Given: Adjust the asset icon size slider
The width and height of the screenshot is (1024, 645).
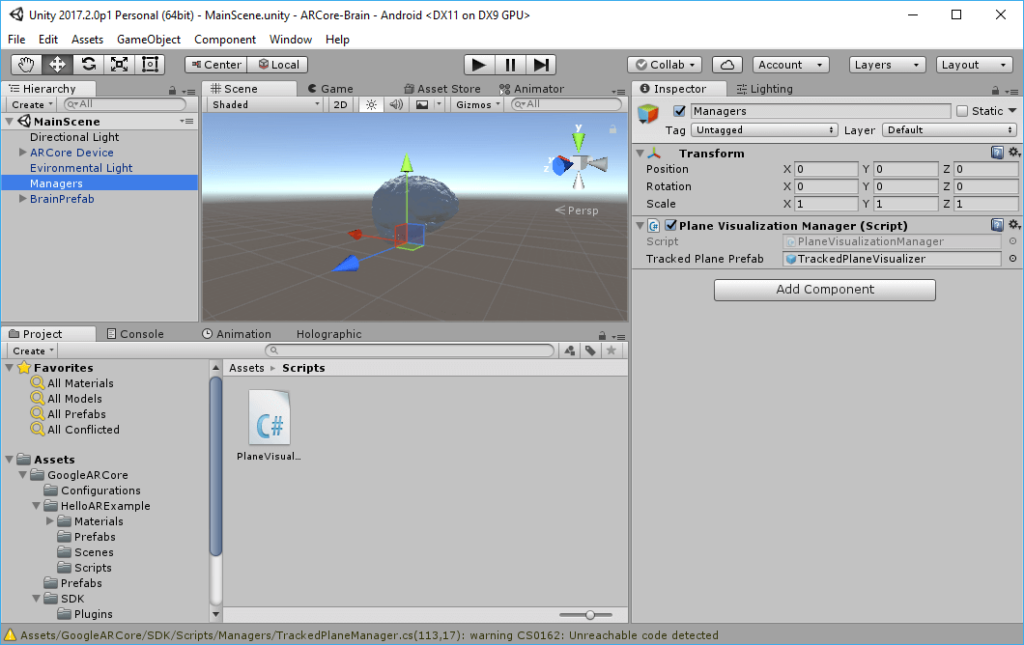Looking at the screenshot, I should coord(590,614).
